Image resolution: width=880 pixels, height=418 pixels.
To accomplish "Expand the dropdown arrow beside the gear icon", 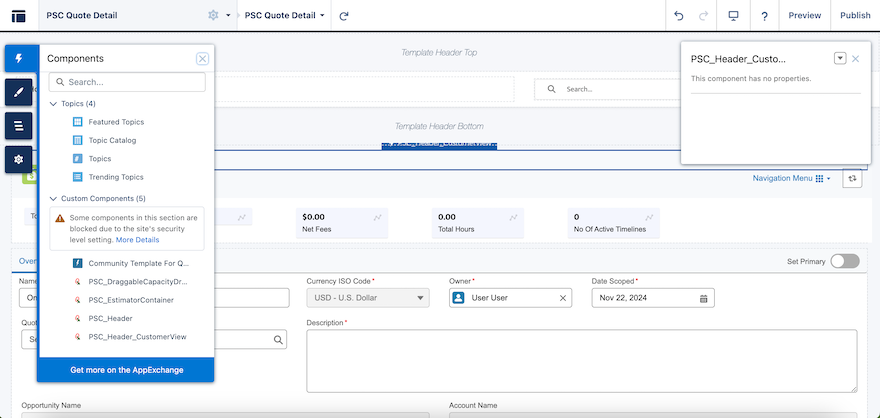I will pyautogui.click(x=228, y=16).
